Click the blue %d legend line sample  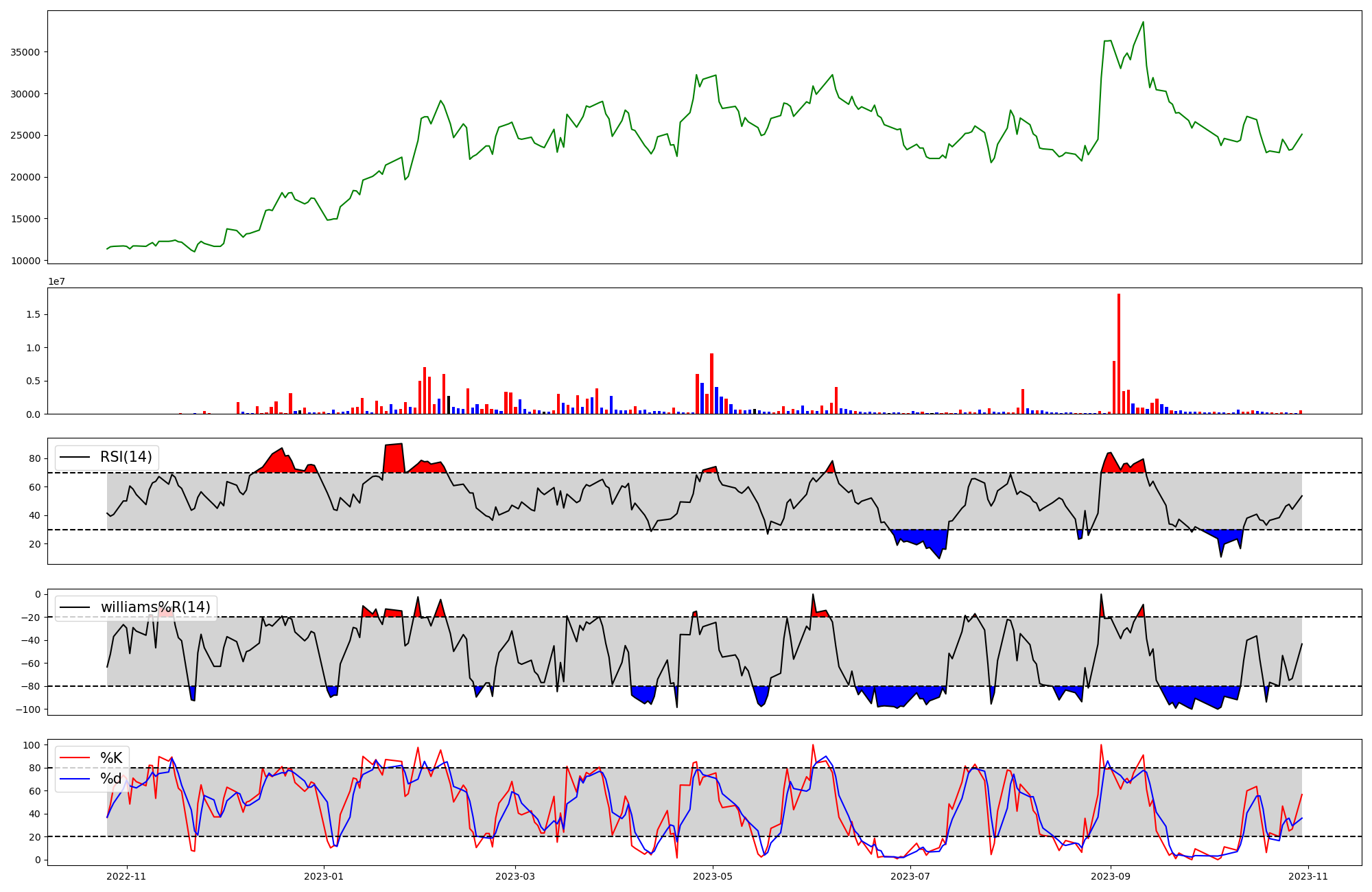click(75, 779)
